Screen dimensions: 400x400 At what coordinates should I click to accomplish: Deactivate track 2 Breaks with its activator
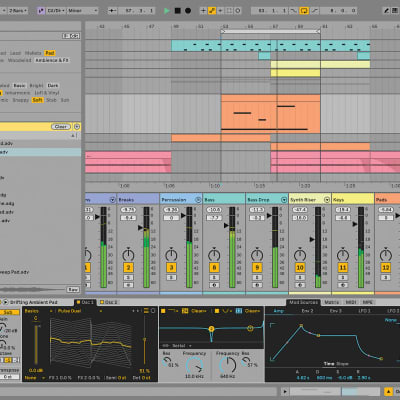[128, 268]
